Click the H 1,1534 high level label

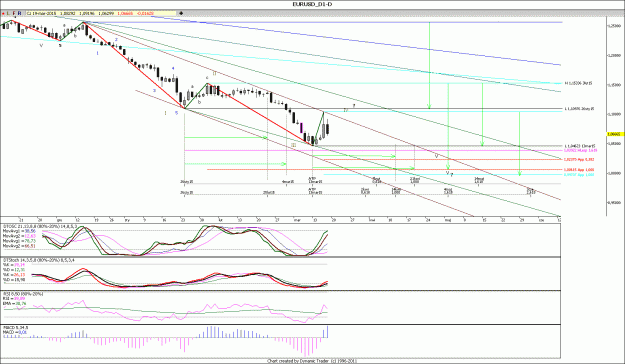578,83
